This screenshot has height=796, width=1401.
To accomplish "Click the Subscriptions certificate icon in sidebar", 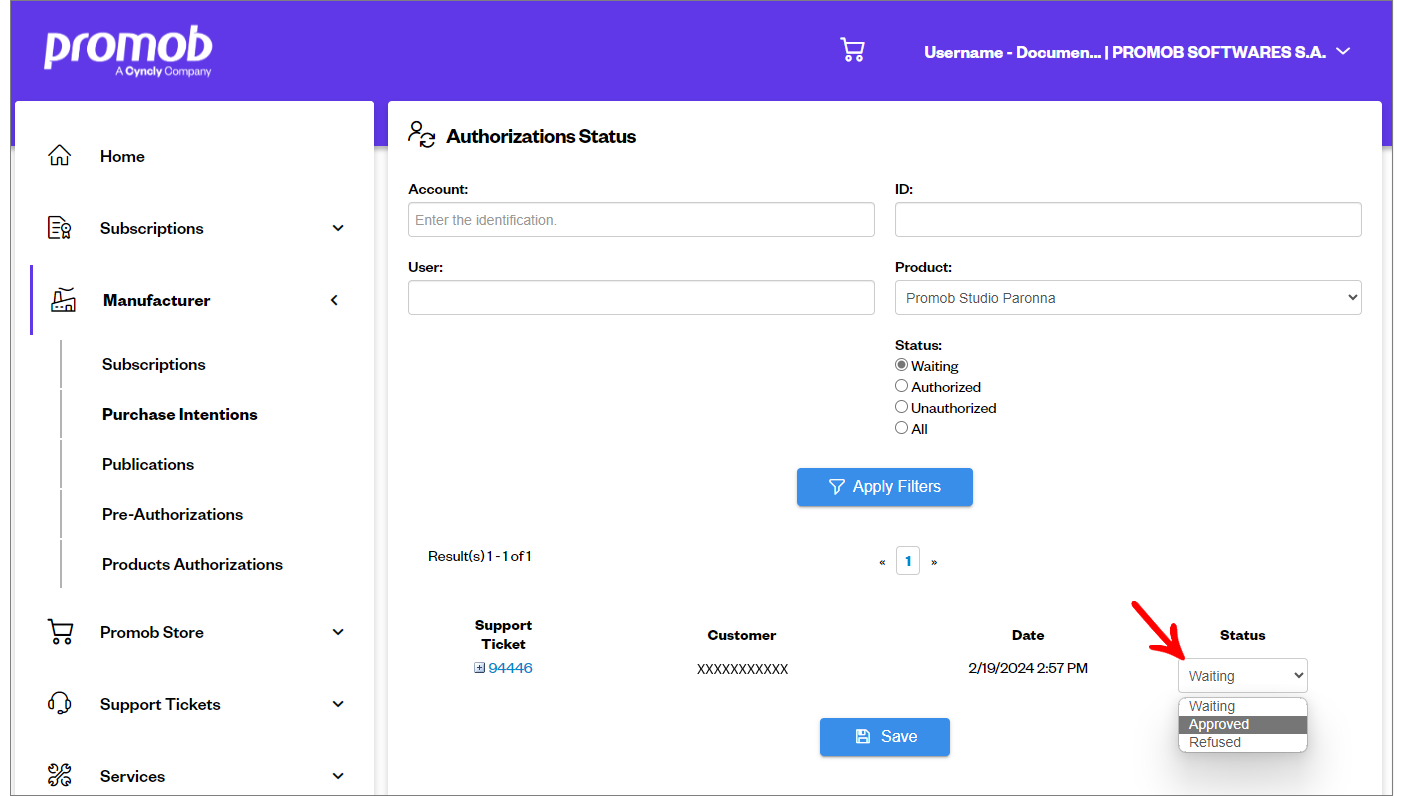I will point(60,228).
